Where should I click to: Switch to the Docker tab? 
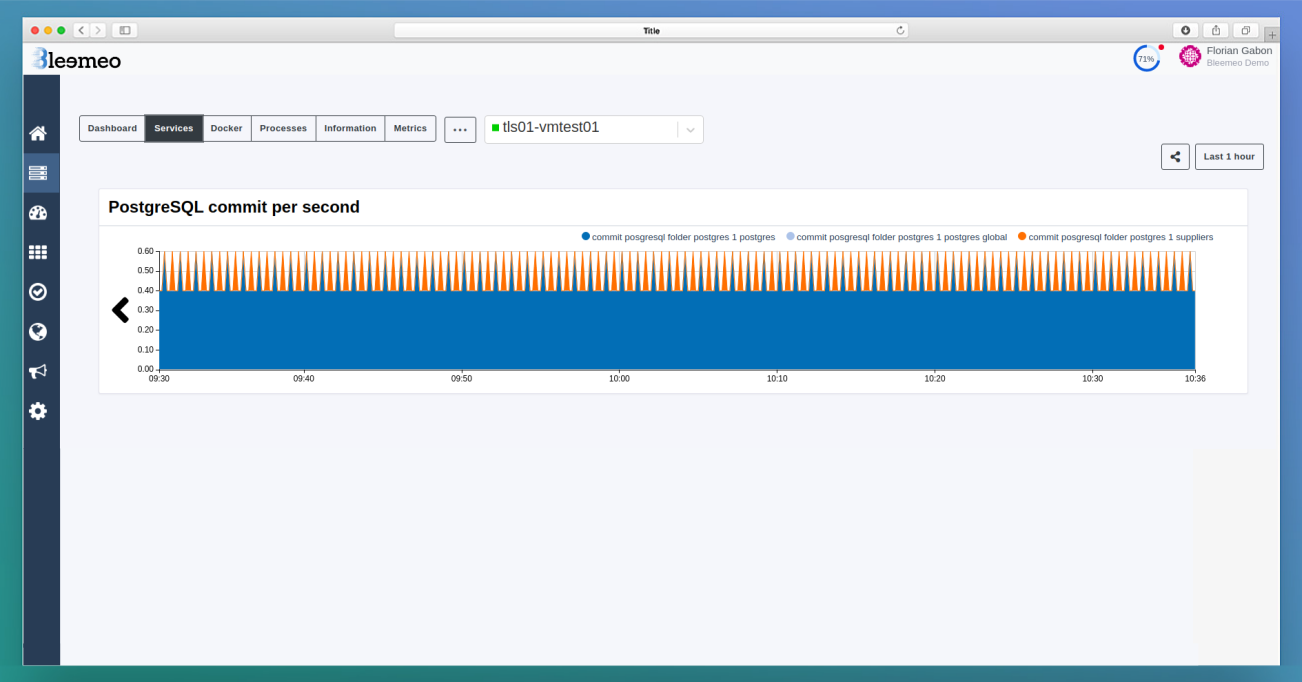coord(226,128)
